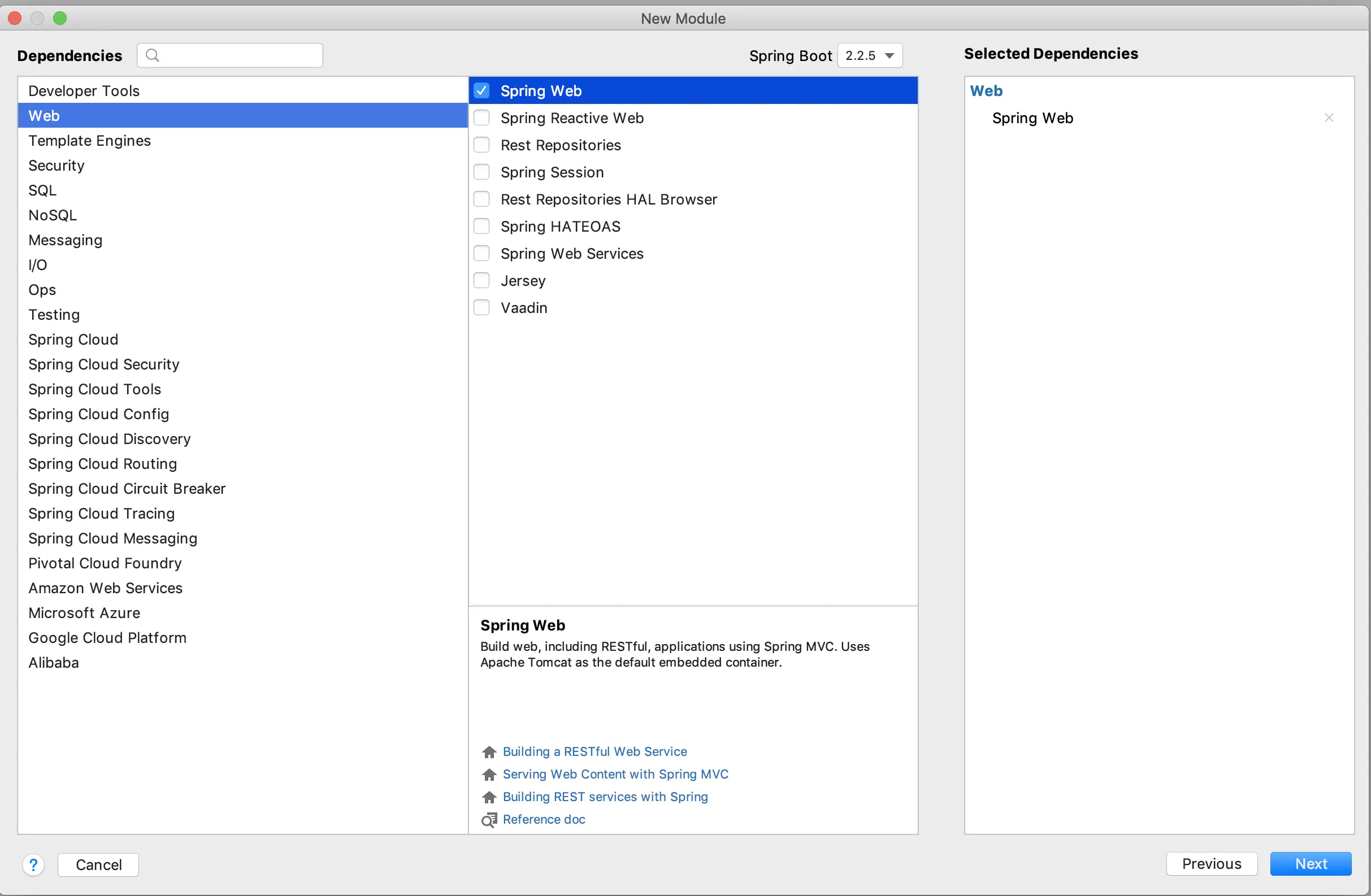Open the Reference doc link
The image size is (1371, 896).
(x=544, y=819)
